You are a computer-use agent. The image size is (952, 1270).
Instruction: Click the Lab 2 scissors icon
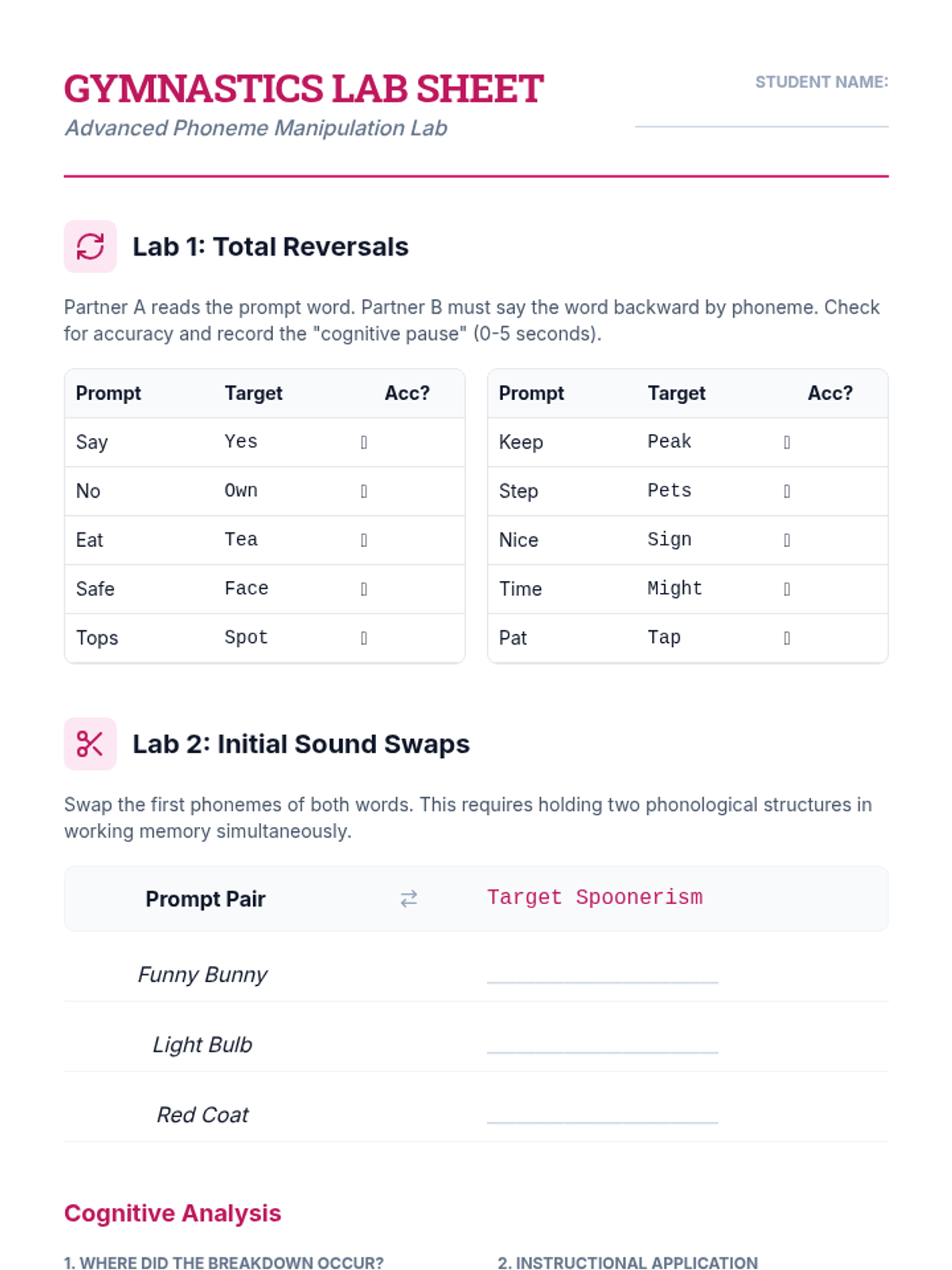(90, 744)
